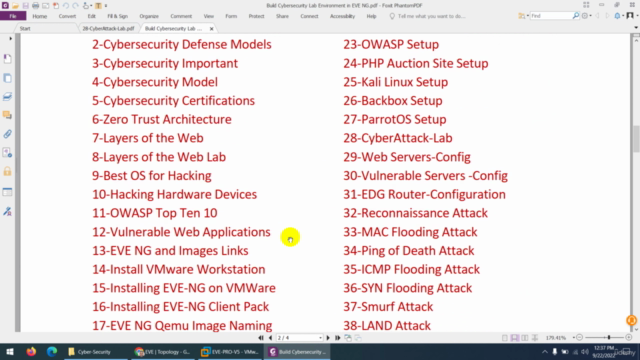
Task: Click the search magnifier icon in Find box
Action: tap(576, 16)
